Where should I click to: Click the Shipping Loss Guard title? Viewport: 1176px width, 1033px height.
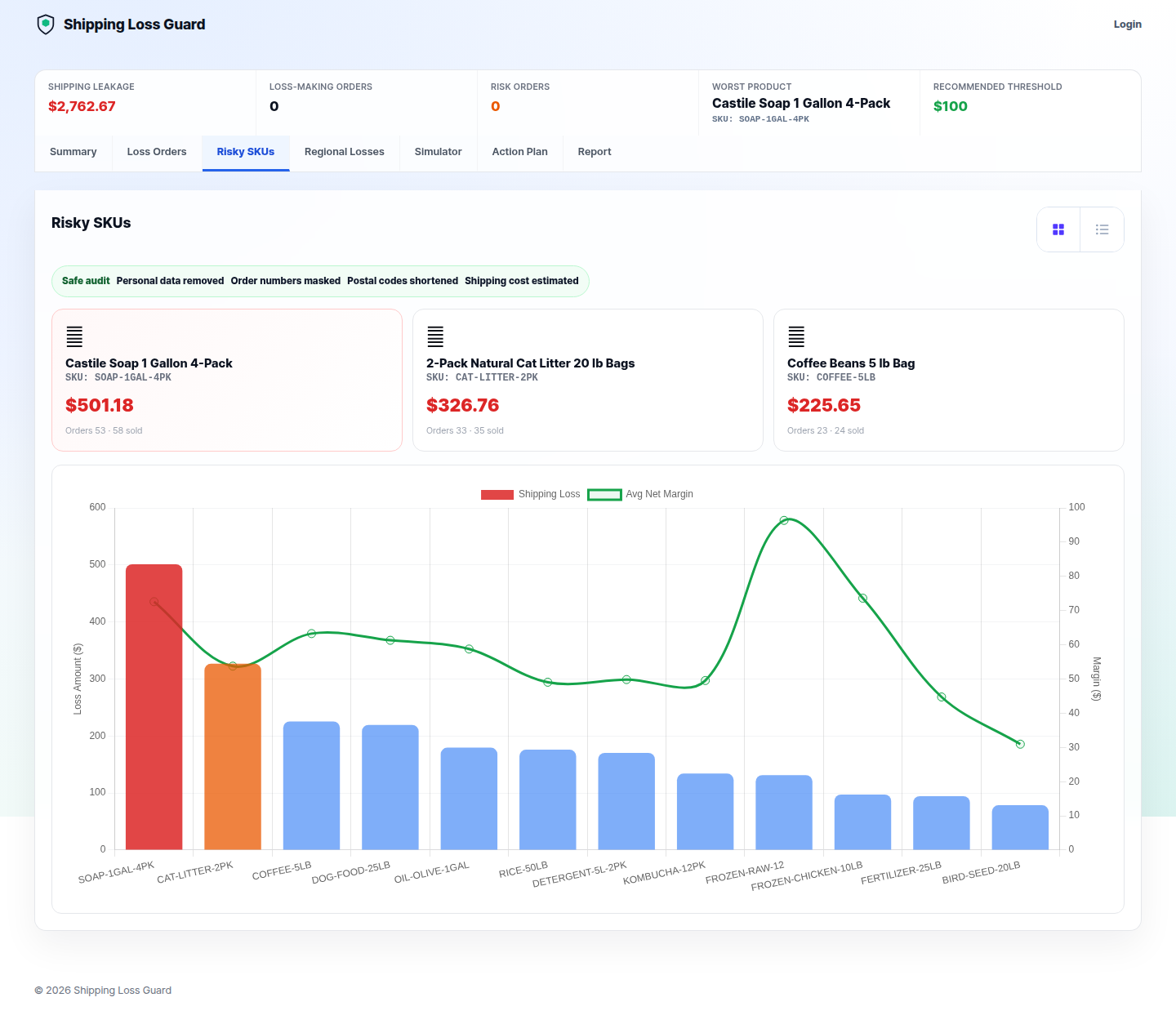click(x=135, y=24)
